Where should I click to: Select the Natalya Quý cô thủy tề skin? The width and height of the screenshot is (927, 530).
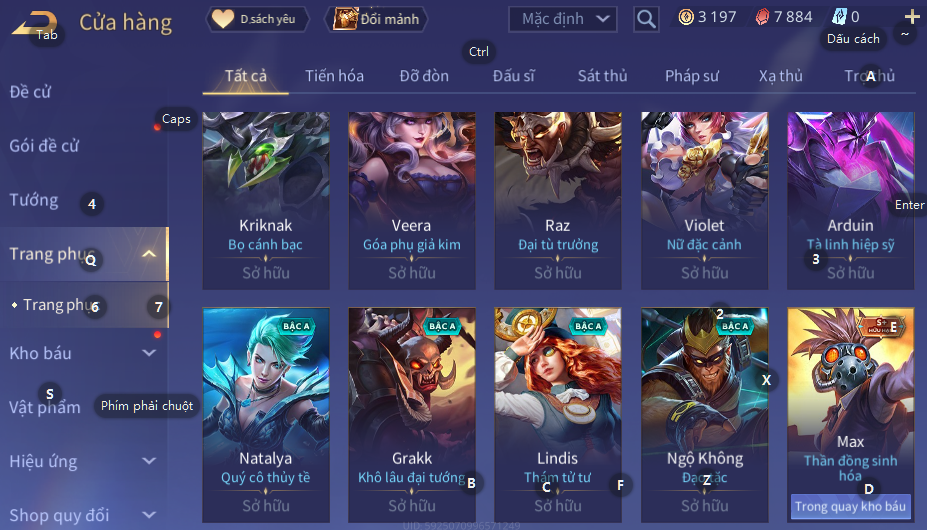pos(265,415)
